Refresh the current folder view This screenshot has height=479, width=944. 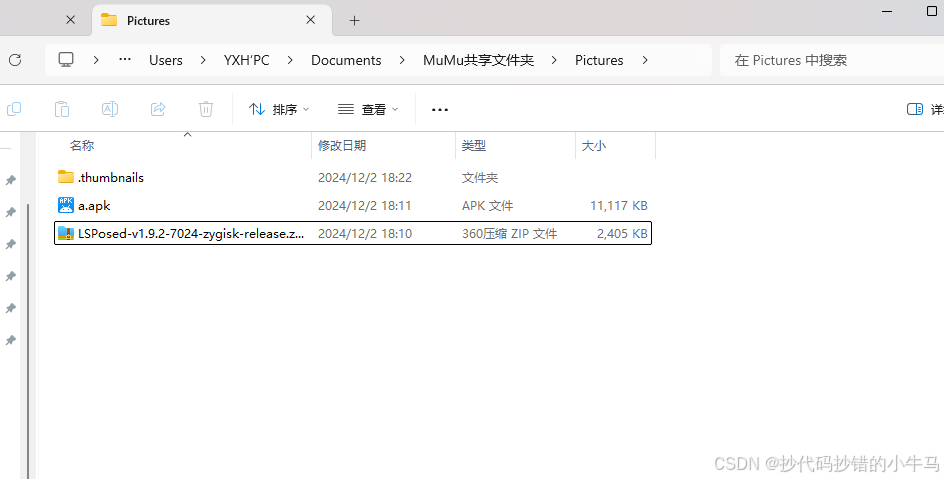pyautogui.click(x=15, y=60)
